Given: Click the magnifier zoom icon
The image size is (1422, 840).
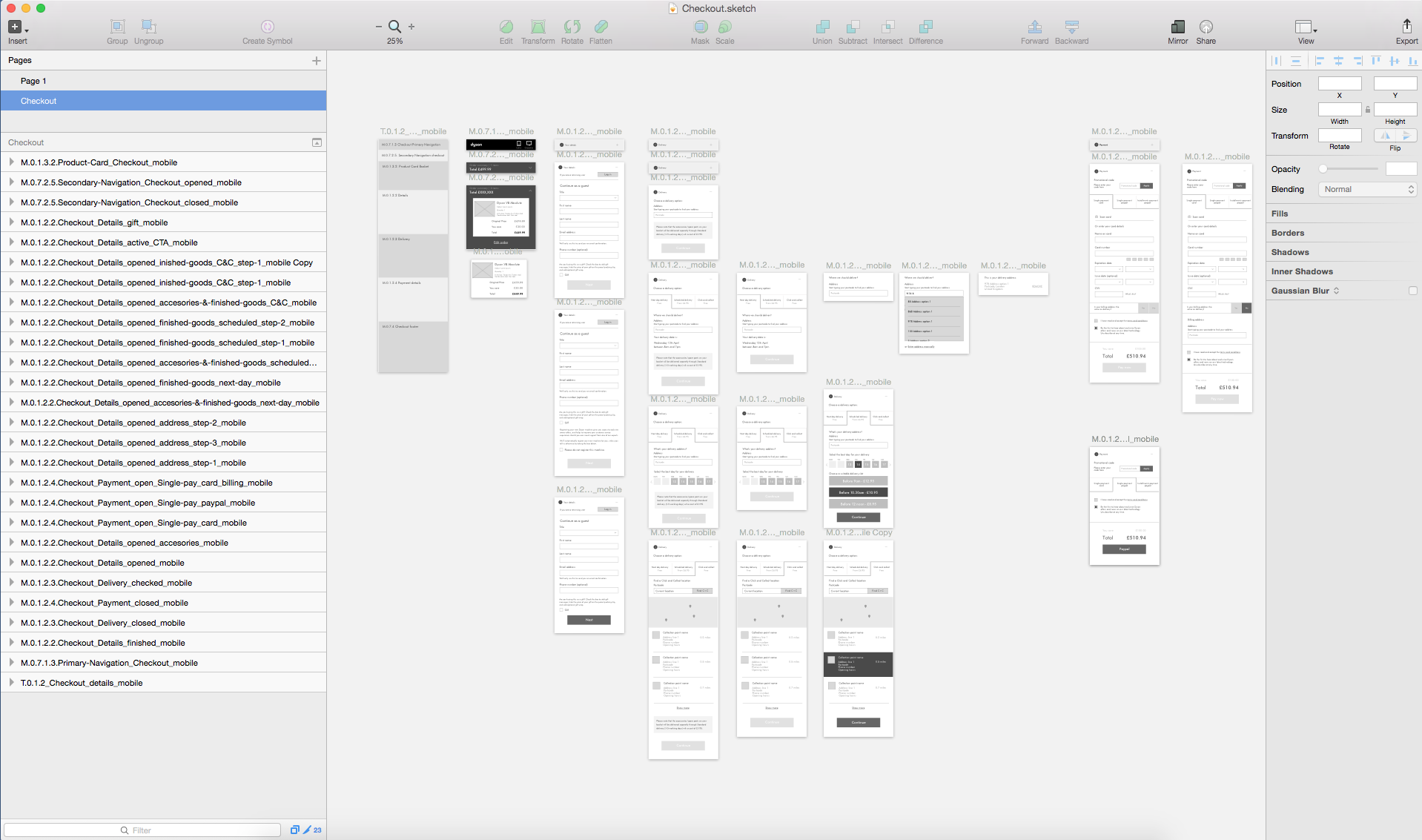Looking at the screenshot, I should pyautogui.click(x=394, y=27).
